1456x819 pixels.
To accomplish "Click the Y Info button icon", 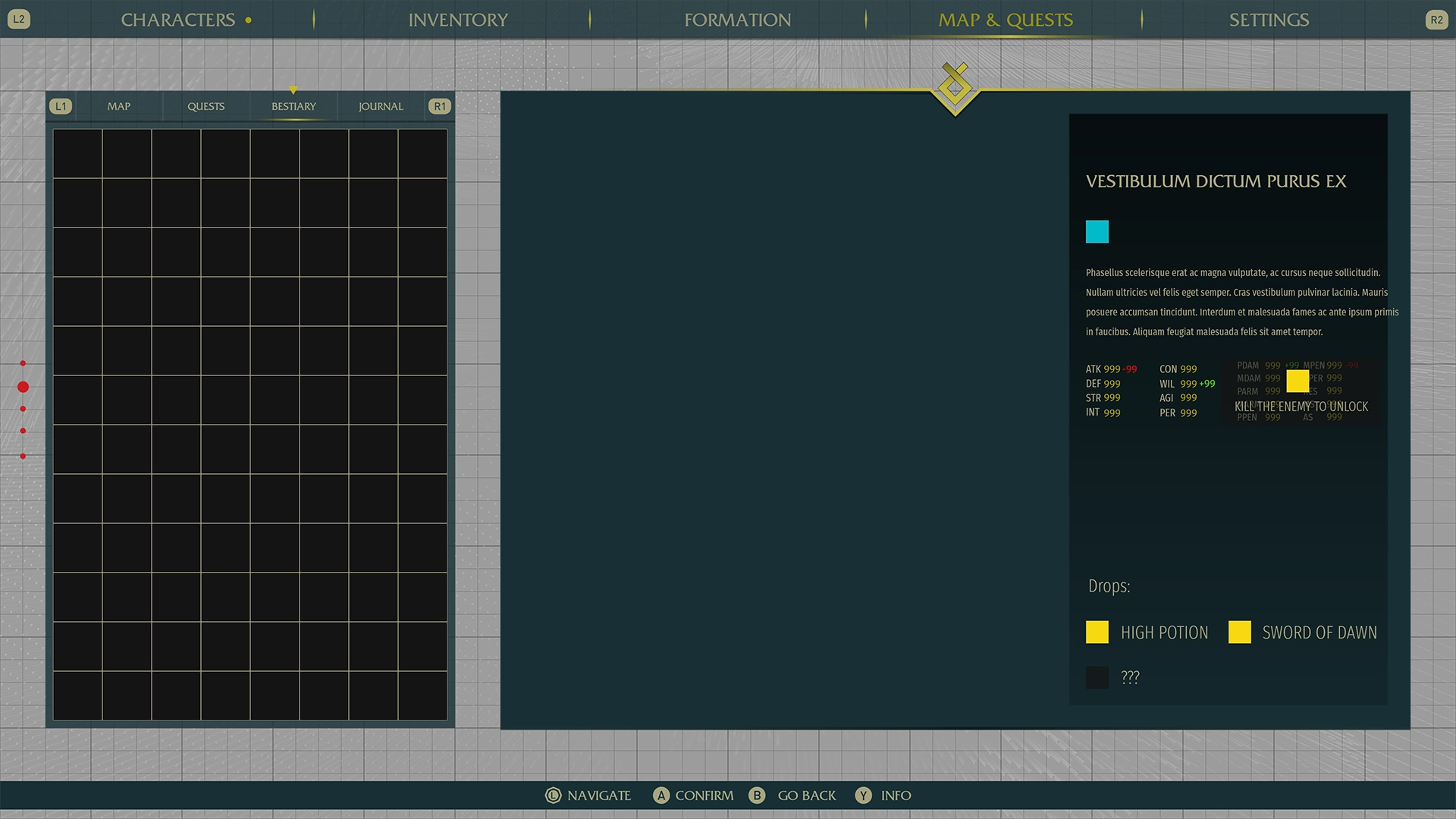I will coord(863,795).
